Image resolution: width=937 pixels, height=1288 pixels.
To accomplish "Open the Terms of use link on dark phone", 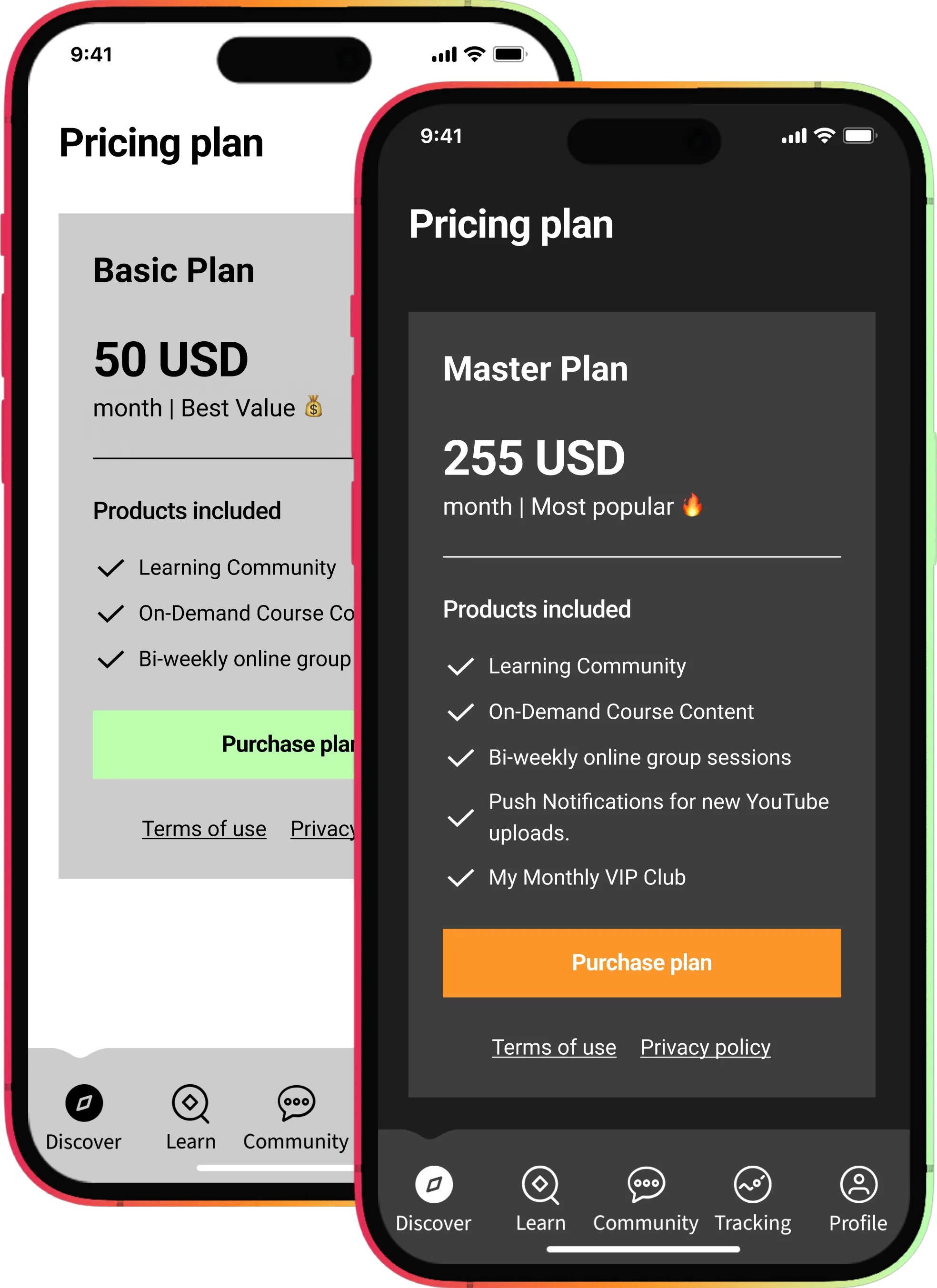I will (554, 1047).
